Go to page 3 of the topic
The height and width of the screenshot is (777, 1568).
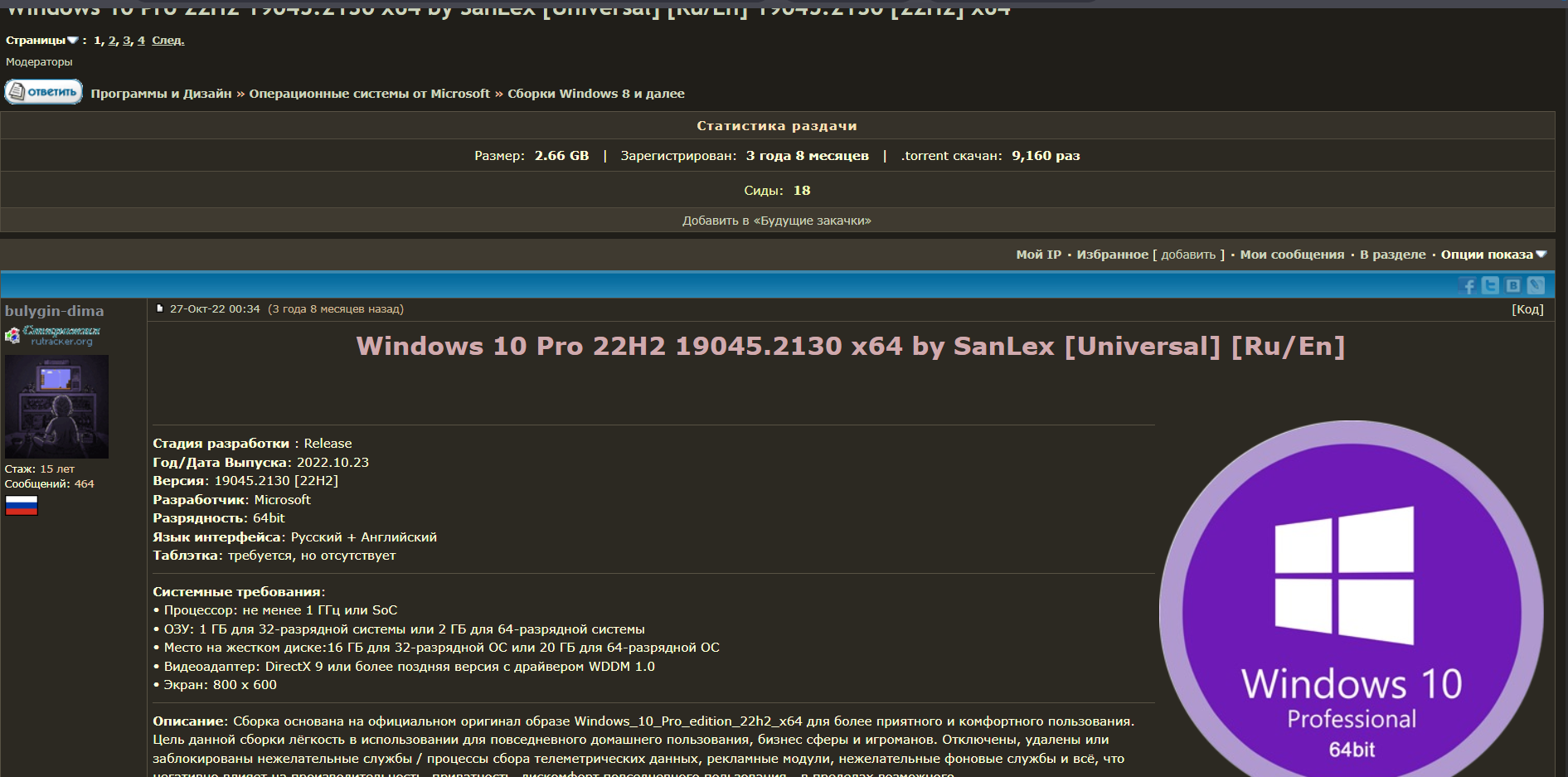[127, 40]
